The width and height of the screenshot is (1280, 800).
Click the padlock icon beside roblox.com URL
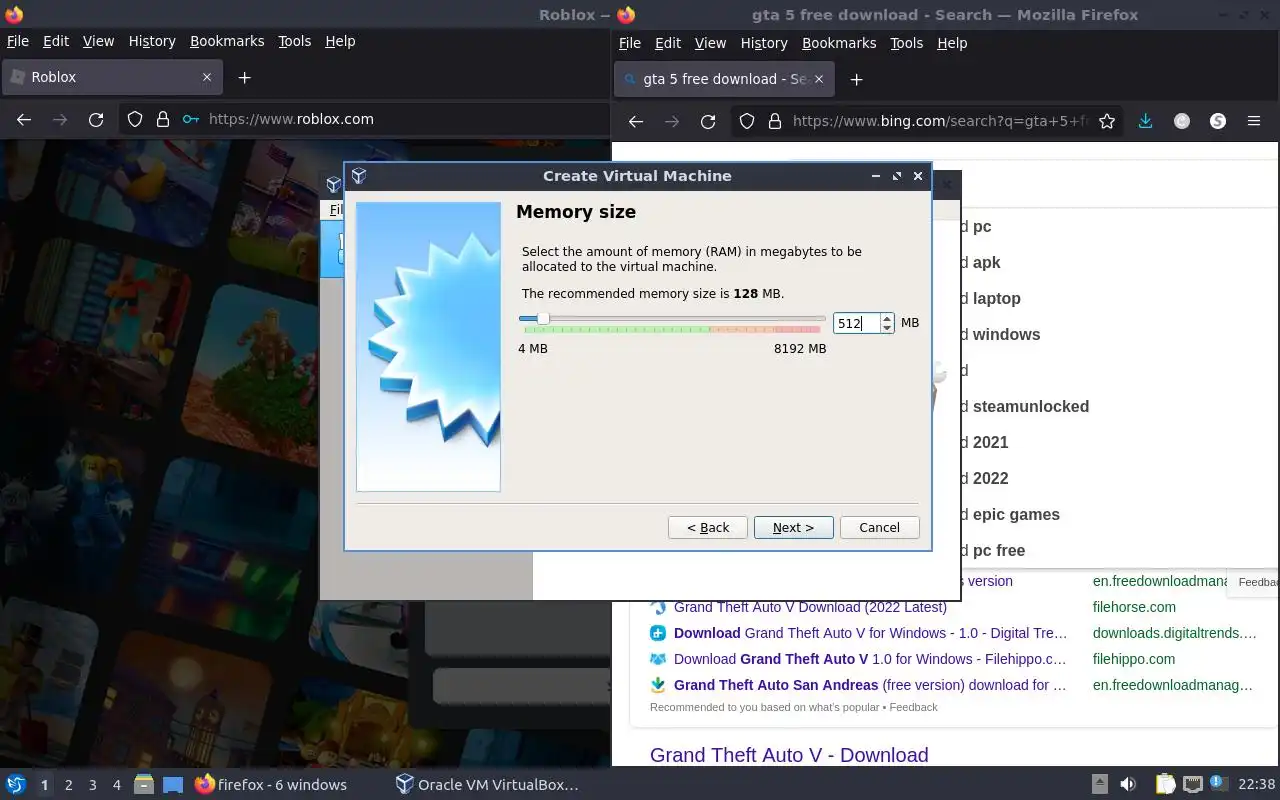(163, 119)
